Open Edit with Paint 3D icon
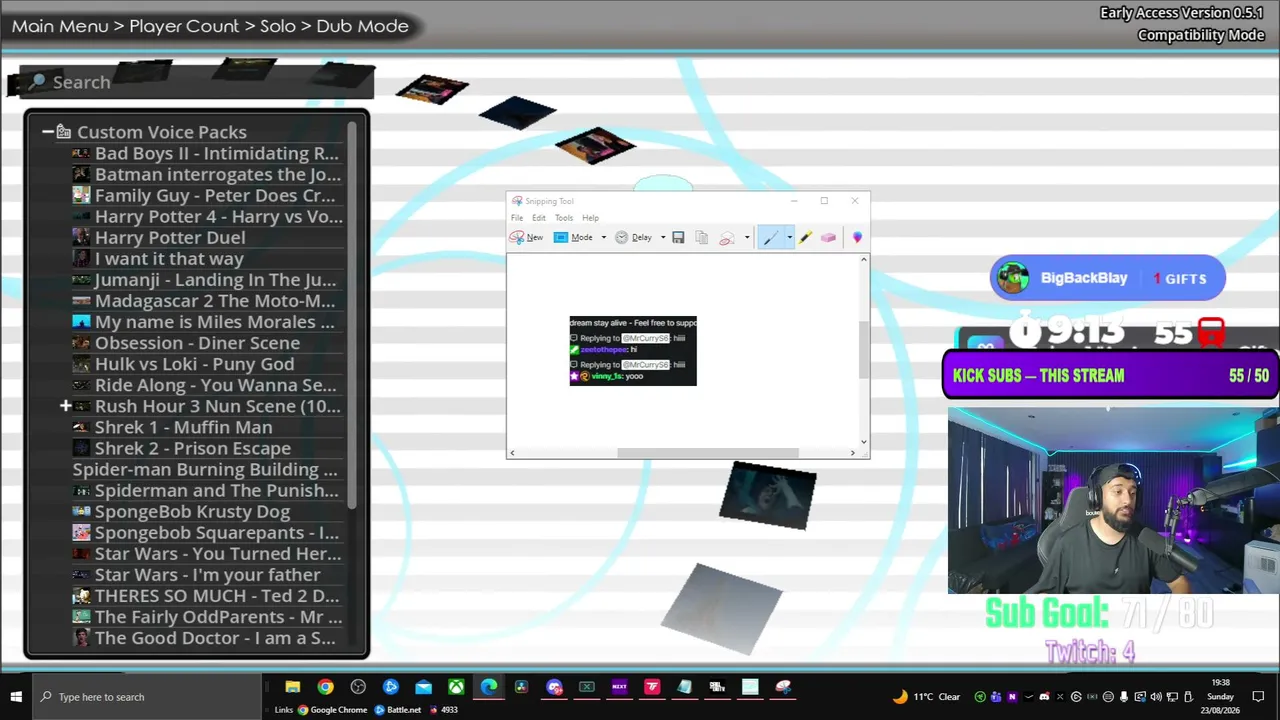This screenshot has width=1280, height=720. [857, 237]
